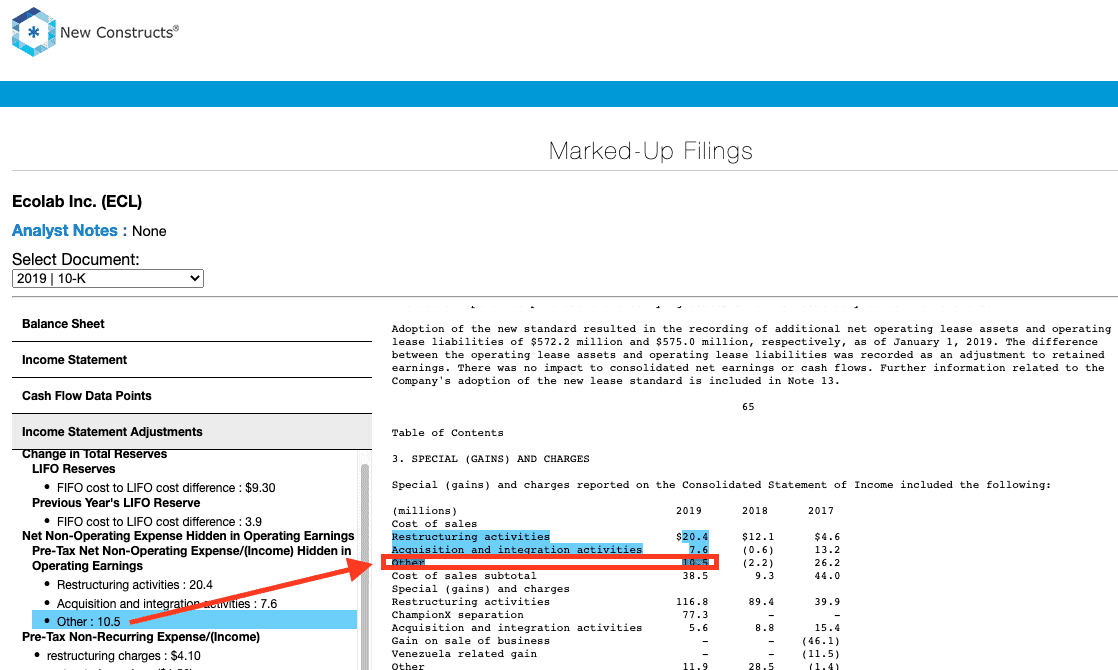The height and width of the screenshot is (670, 1118).
Task: Click the 'Net Non-Operating Expense Hidden in Operating Earnings' heading
Action: click(x=188, y=536)
